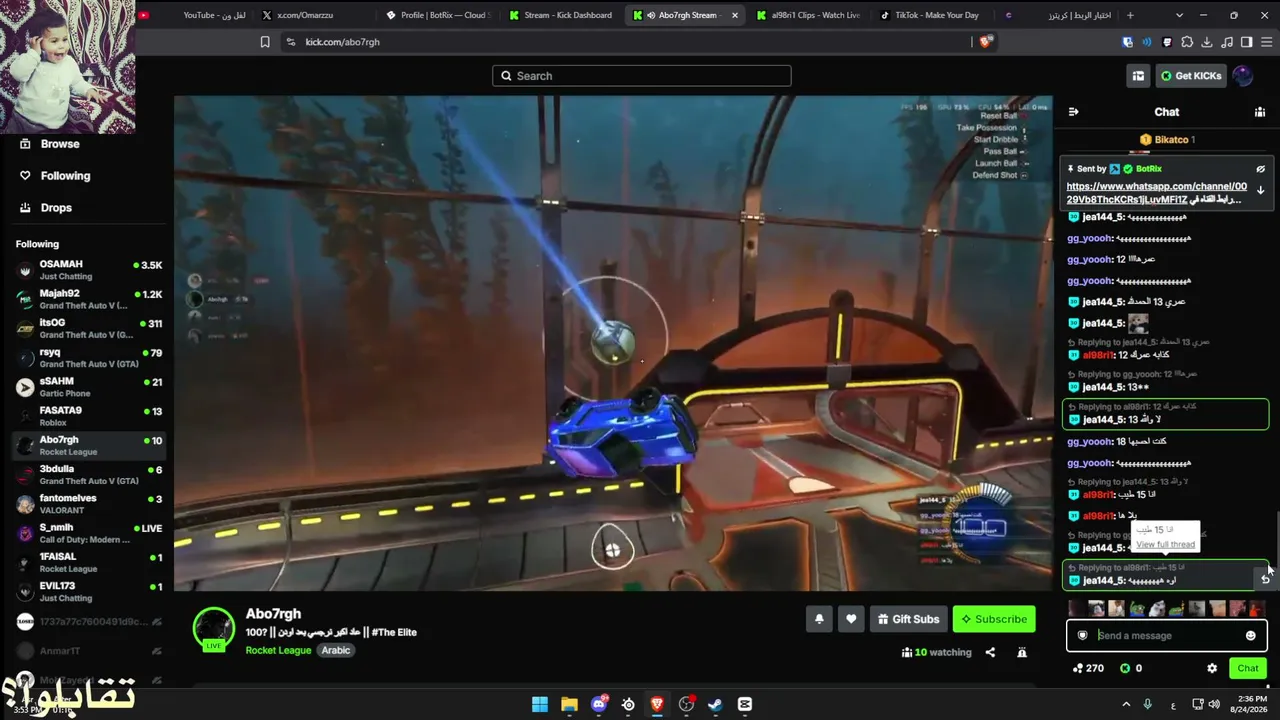
Task: Click the KICKs balance showing 0
Action: (x=1131, y=668)
